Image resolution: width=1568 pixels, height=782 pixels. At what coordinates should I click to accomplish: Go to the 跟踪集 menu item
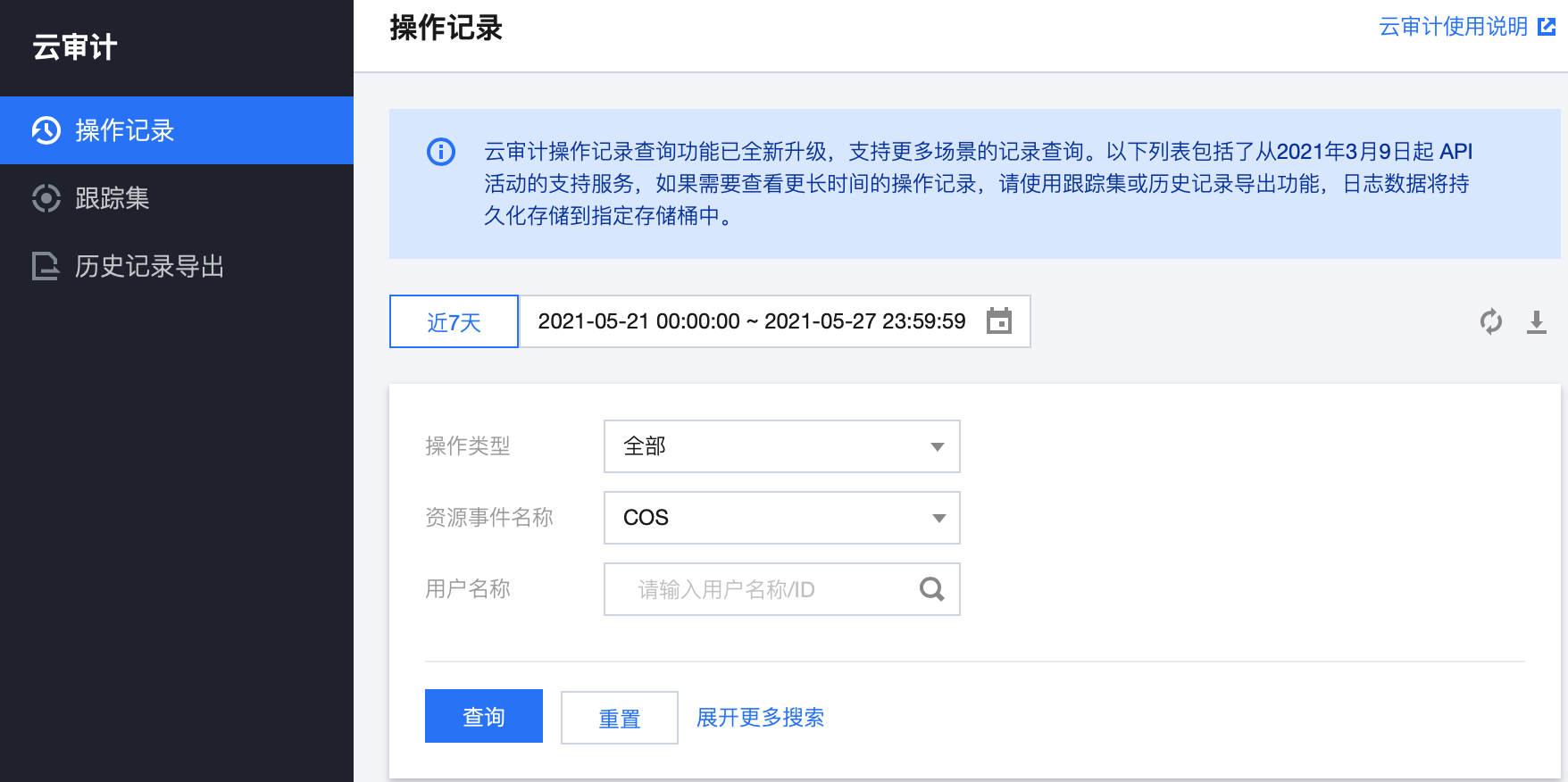[x=177, y=198]
